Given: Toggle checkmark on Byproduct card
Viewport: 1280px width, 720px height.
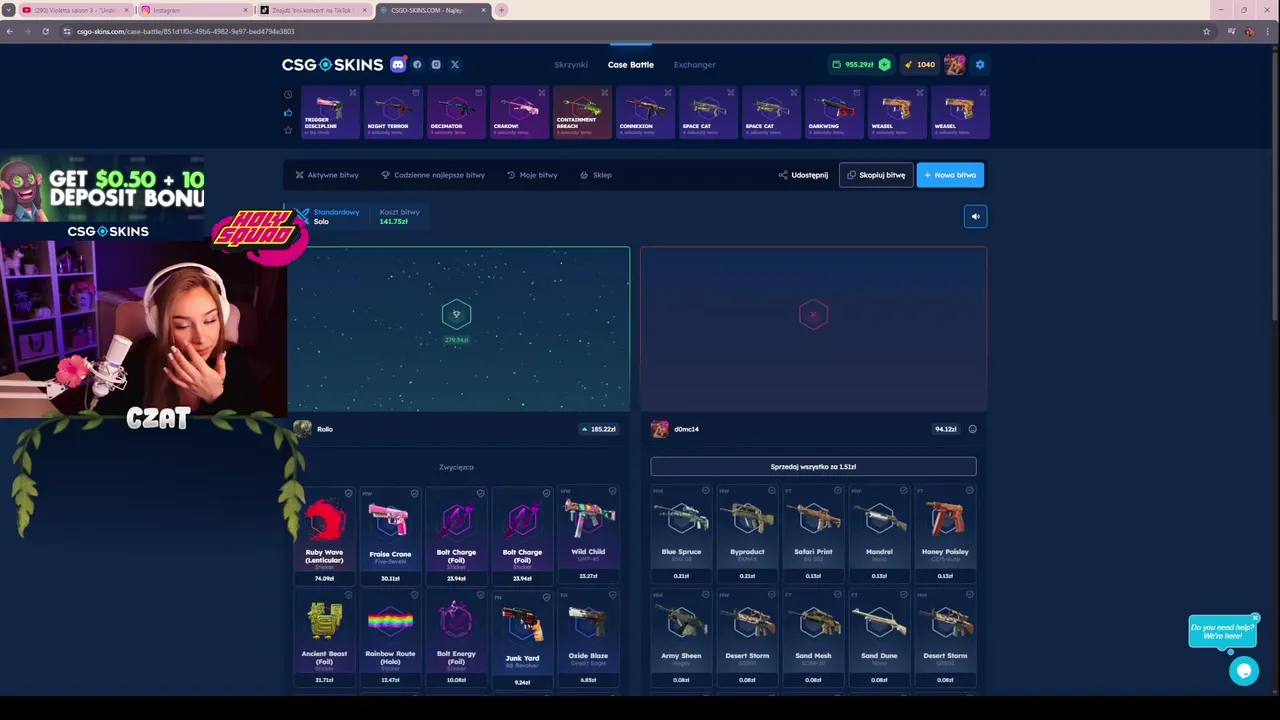Looking at the screenshot, I should [x=771, y=491].
